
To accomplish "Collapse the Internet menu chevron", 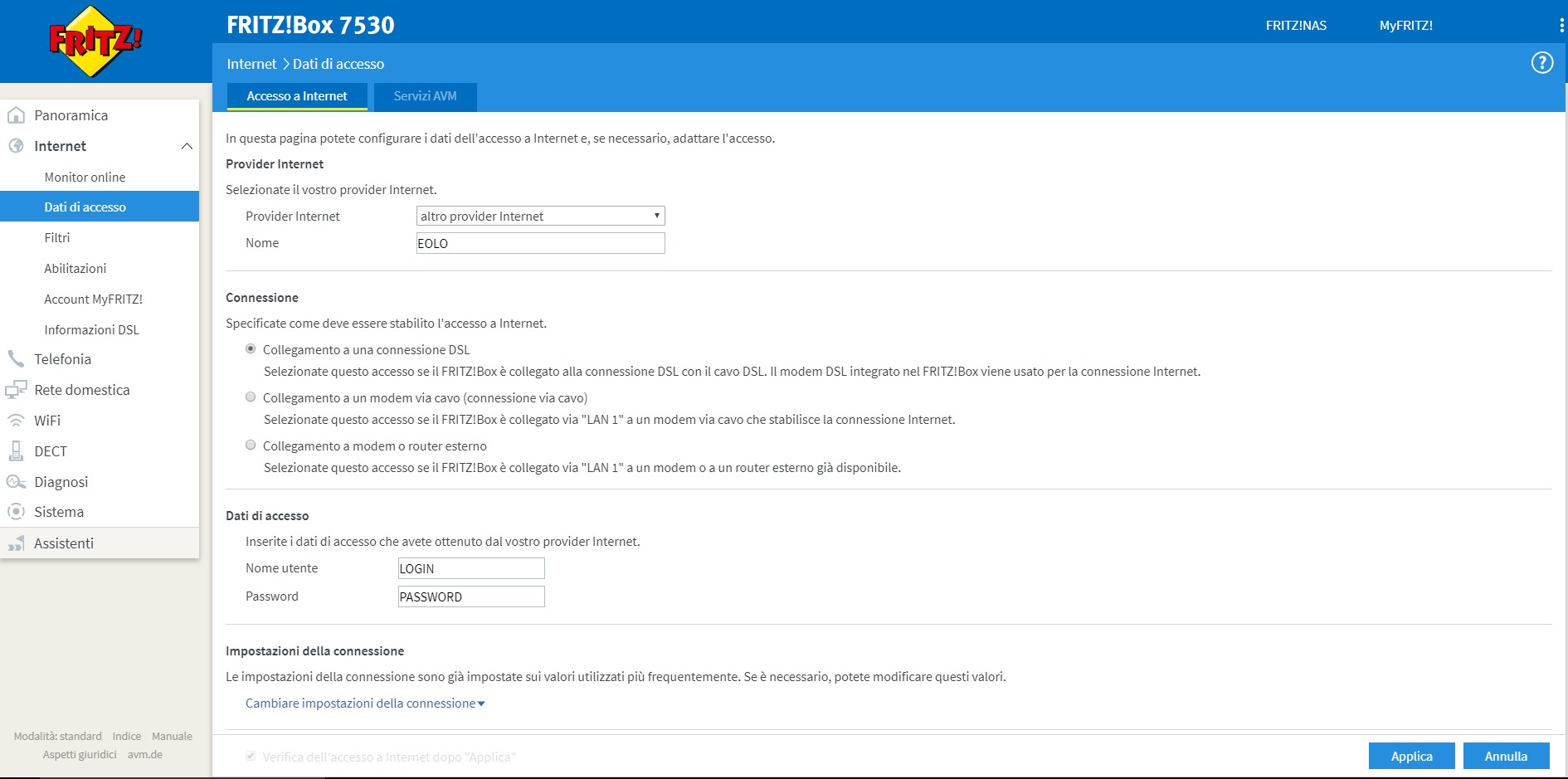I will tap(187, 146).
